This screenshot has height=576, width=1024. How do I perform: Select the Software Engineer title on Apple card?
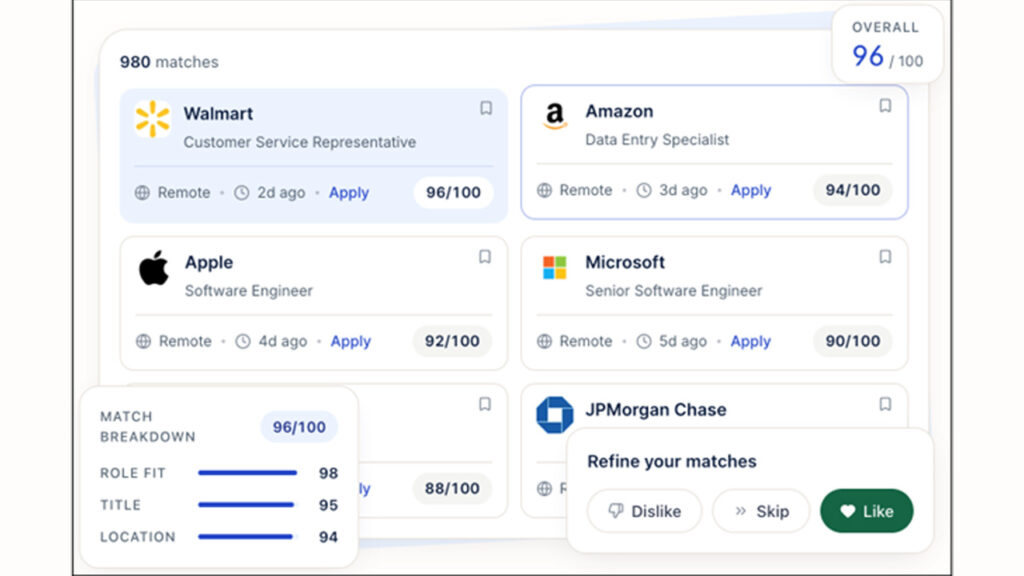(249, 291)
